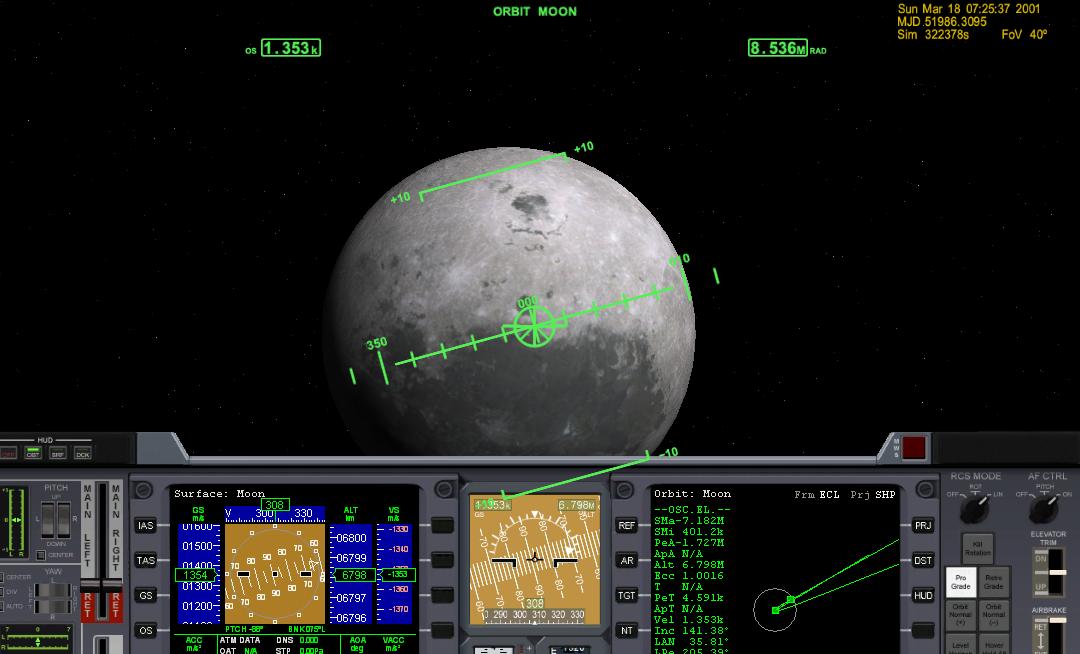This screenshot has height=654, width=1080.
Task: Turn the RCS MODE rotary dial
Action: 973,509
